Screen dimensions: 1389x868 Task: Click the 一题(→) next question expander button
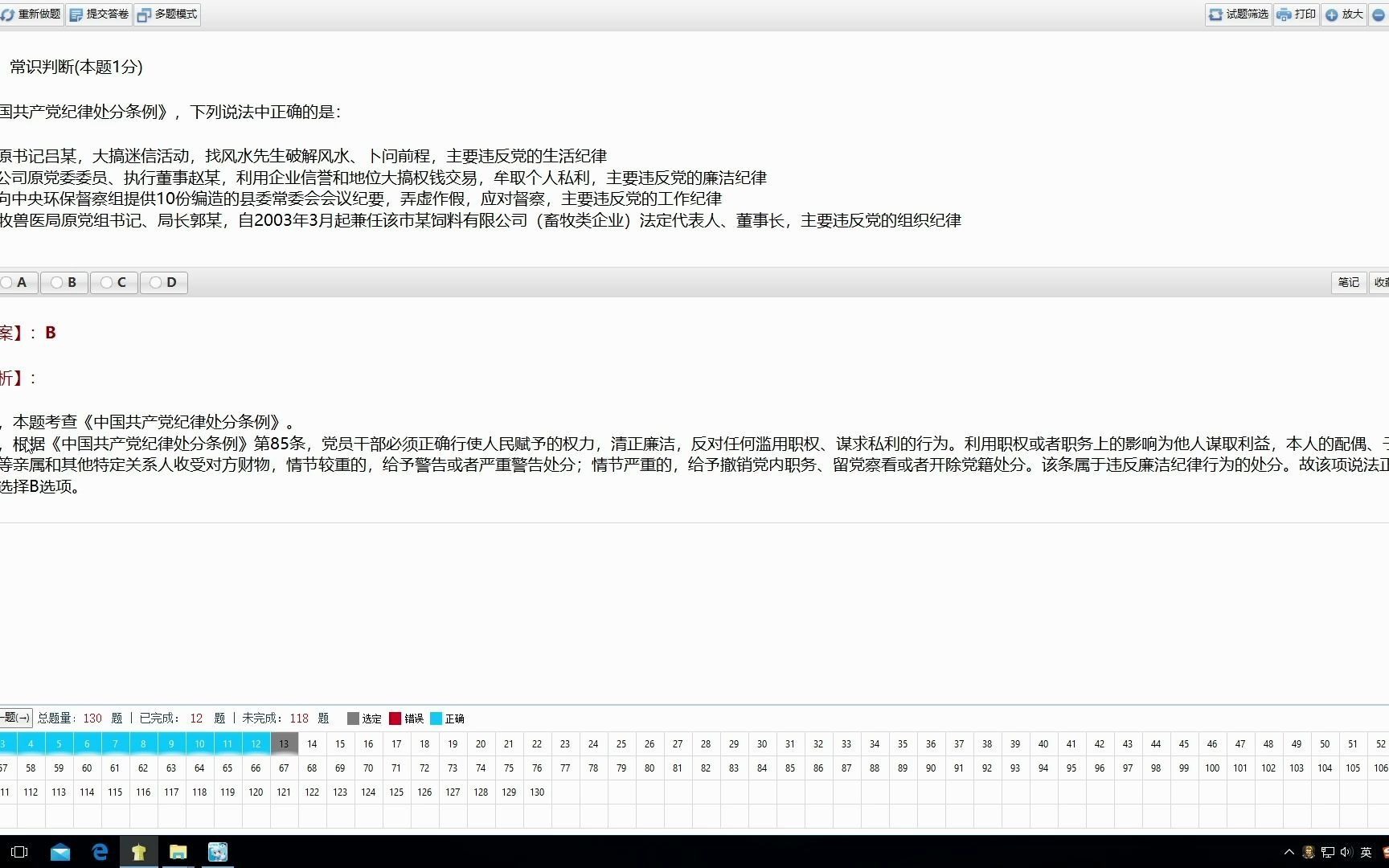click(x=14, y=718)
